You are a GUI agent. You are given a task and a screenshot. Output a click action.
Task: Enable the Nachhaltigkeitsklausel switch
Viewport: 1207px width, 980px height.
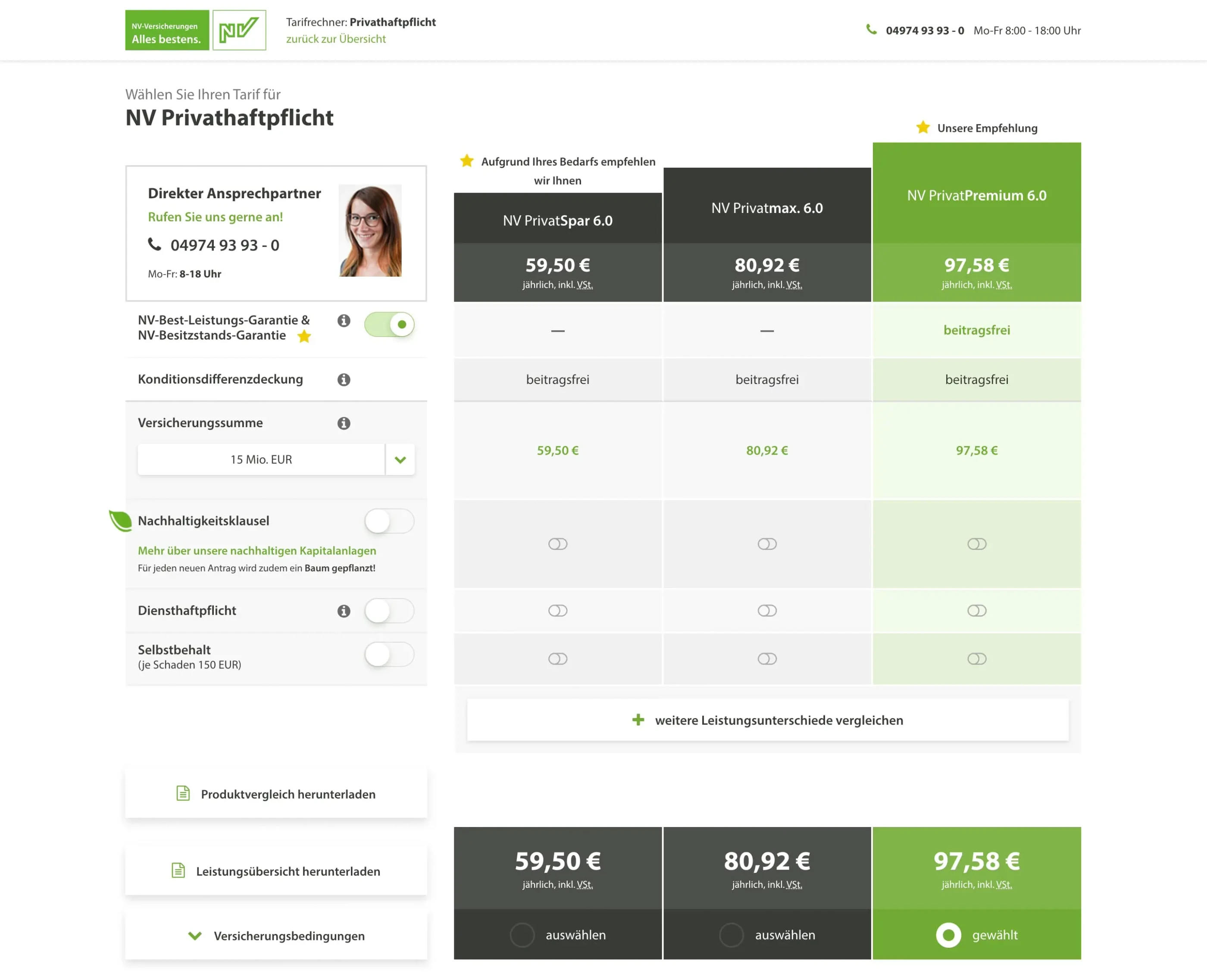coord(389,521)
